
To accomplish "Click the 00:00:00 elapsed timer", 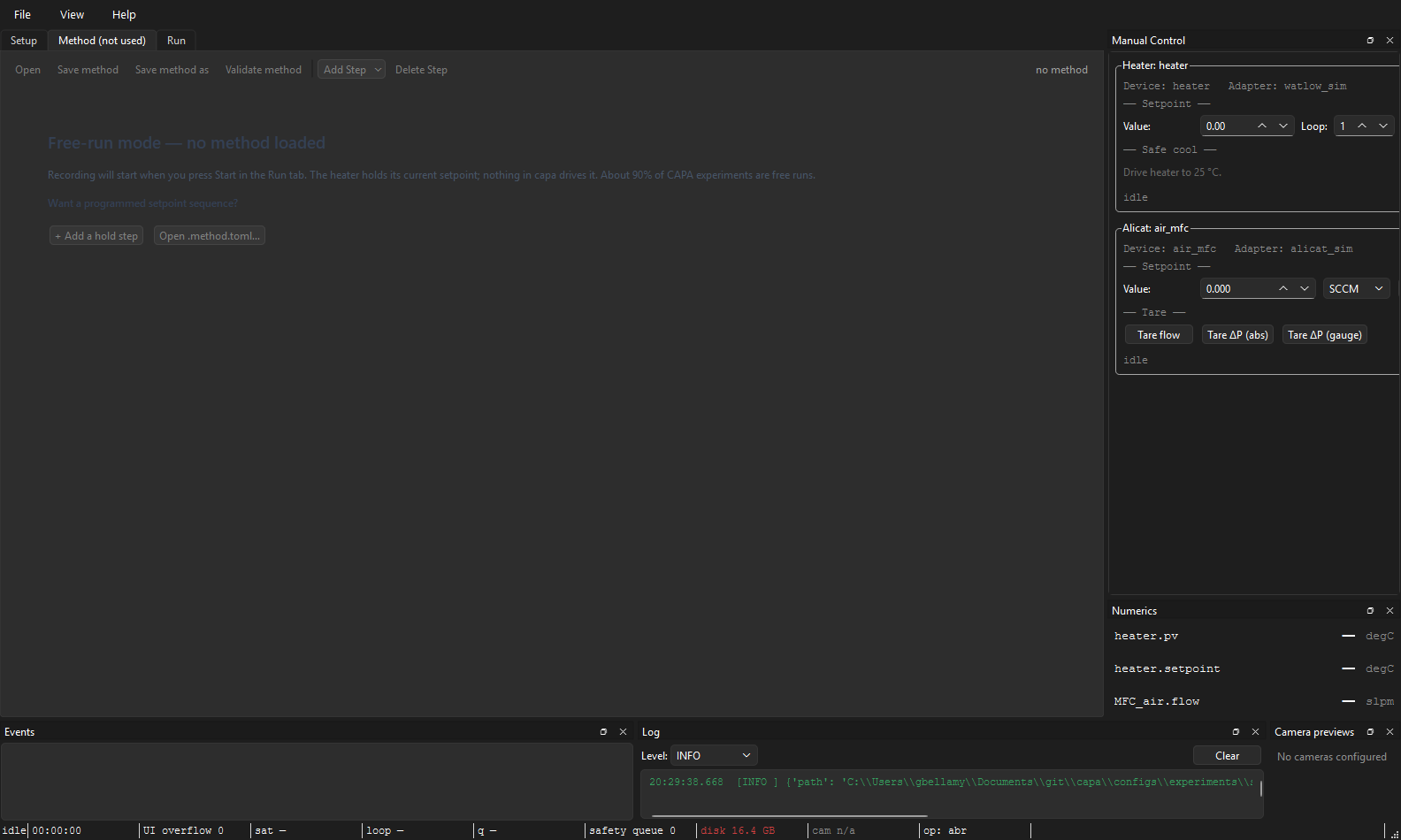I will click(x=57, y=831).
